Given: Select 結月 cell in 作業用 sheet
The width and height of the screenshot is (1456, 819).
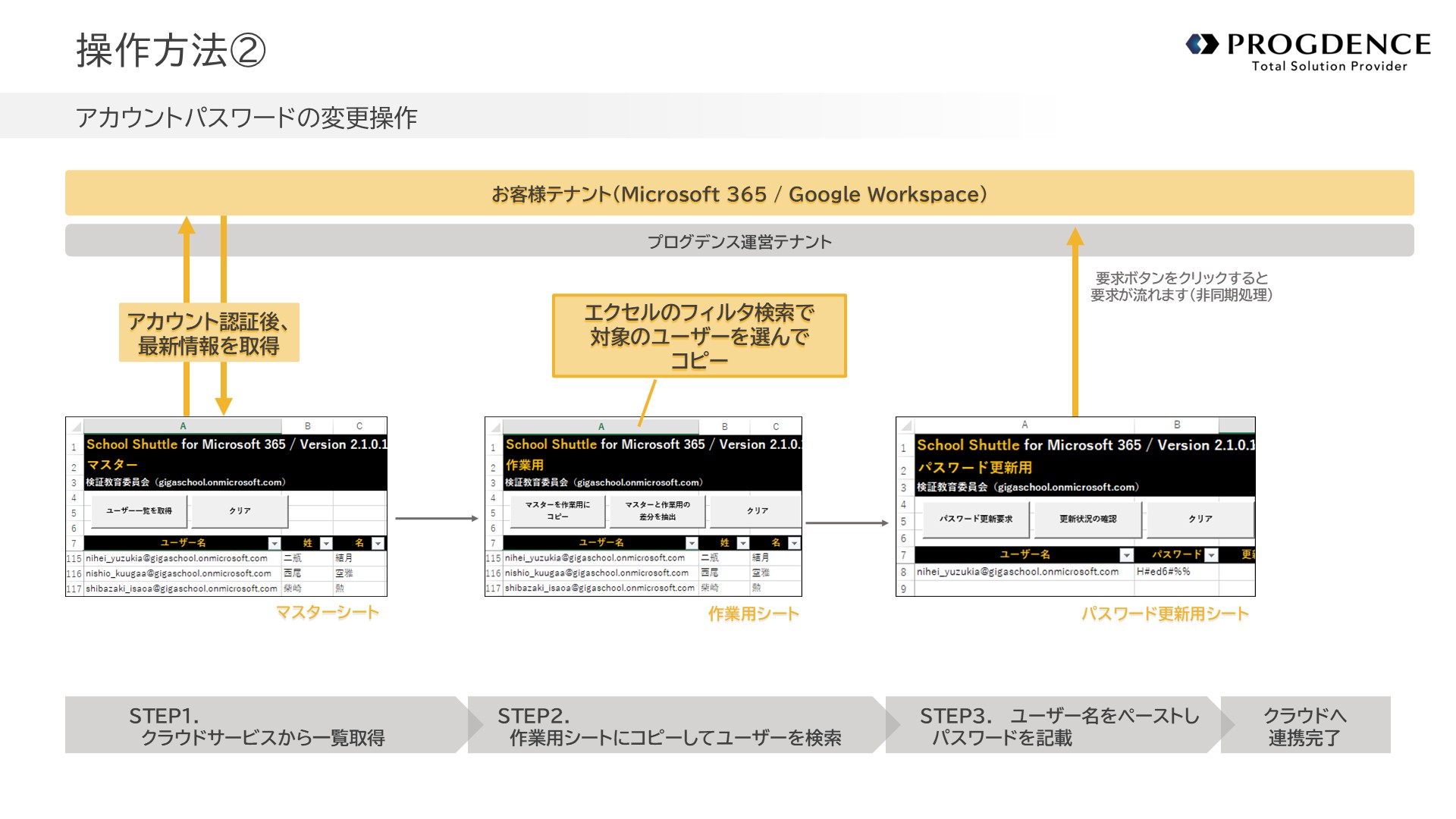Looking at the screenshot, I should (x=776, y=558).
